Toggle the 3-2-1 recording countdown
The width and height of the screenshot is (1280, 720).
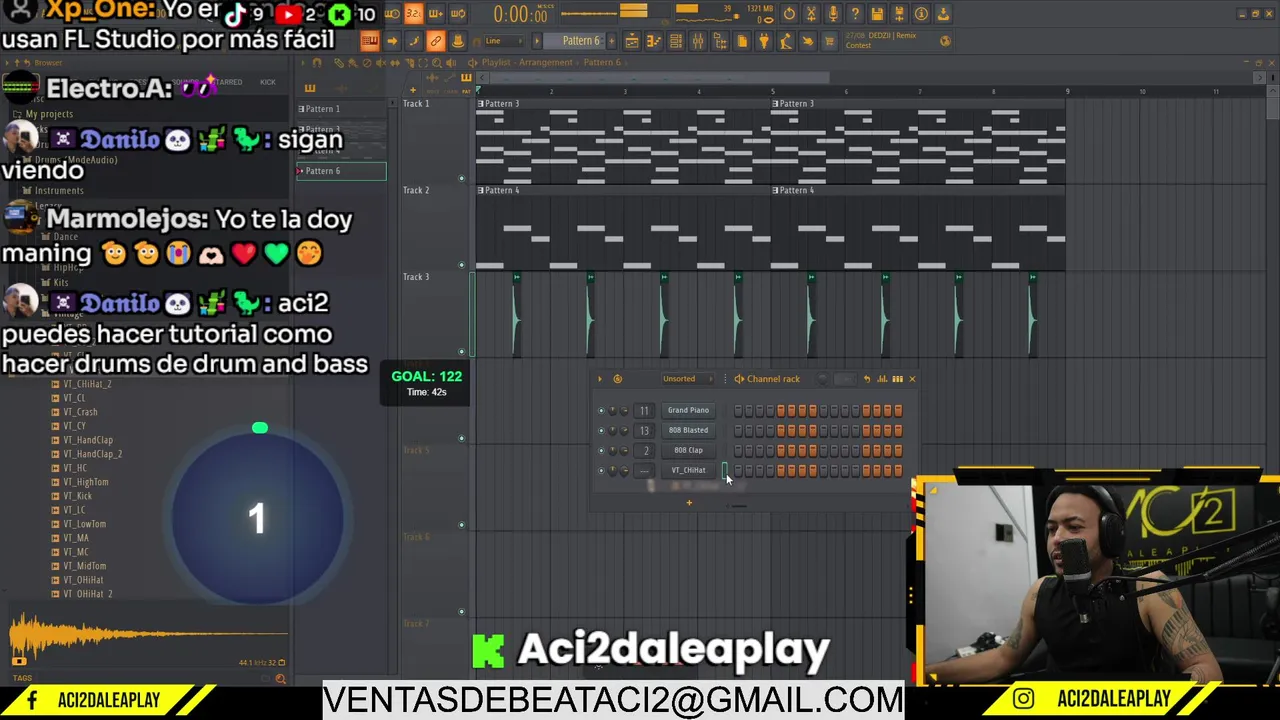[x=413, y=14]
